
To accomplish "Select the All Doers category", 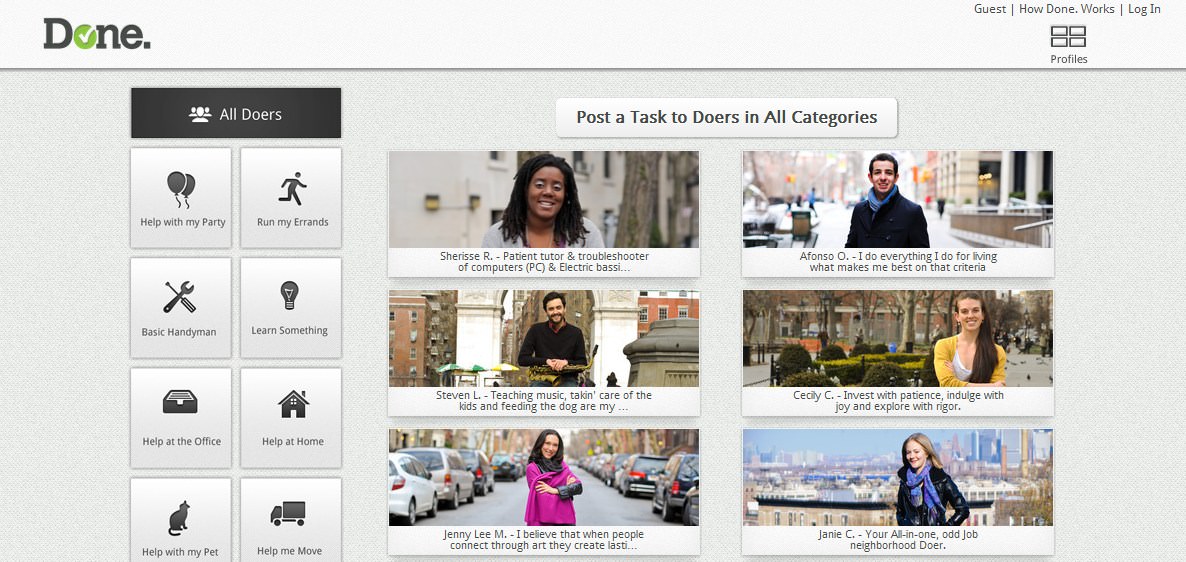I will (x=236, y=113).
